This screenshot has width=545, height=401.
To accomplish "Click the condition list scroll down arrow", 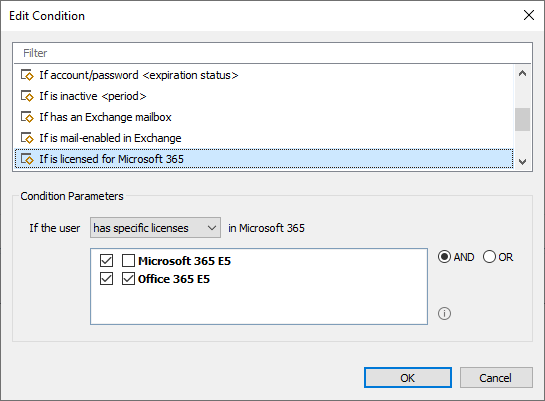I will point(522,162).
